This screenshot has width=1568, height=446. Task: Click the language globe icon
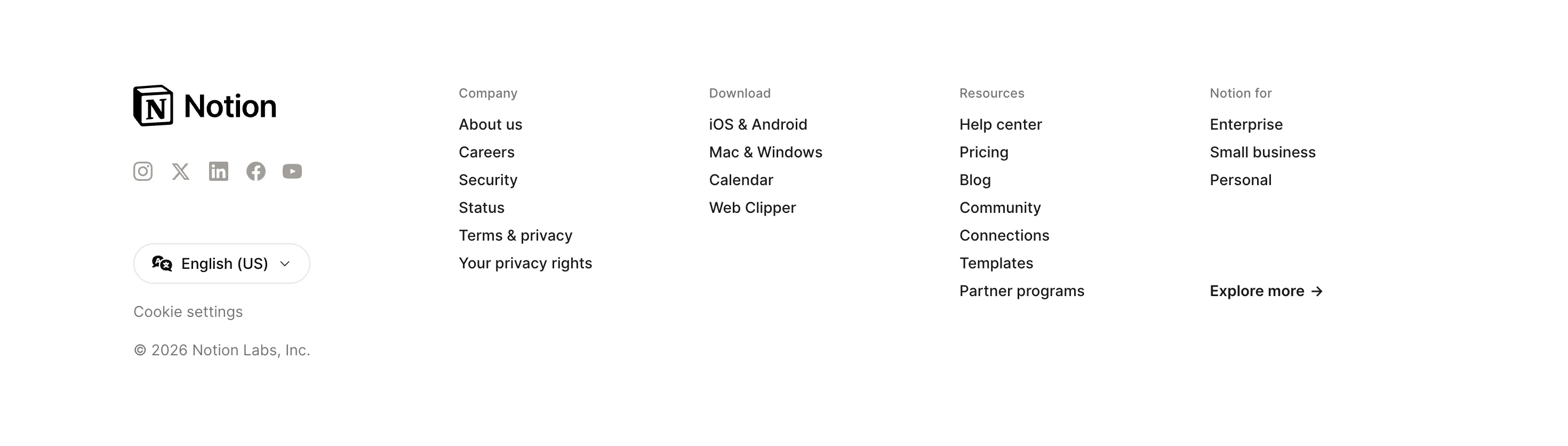point(162,263)
